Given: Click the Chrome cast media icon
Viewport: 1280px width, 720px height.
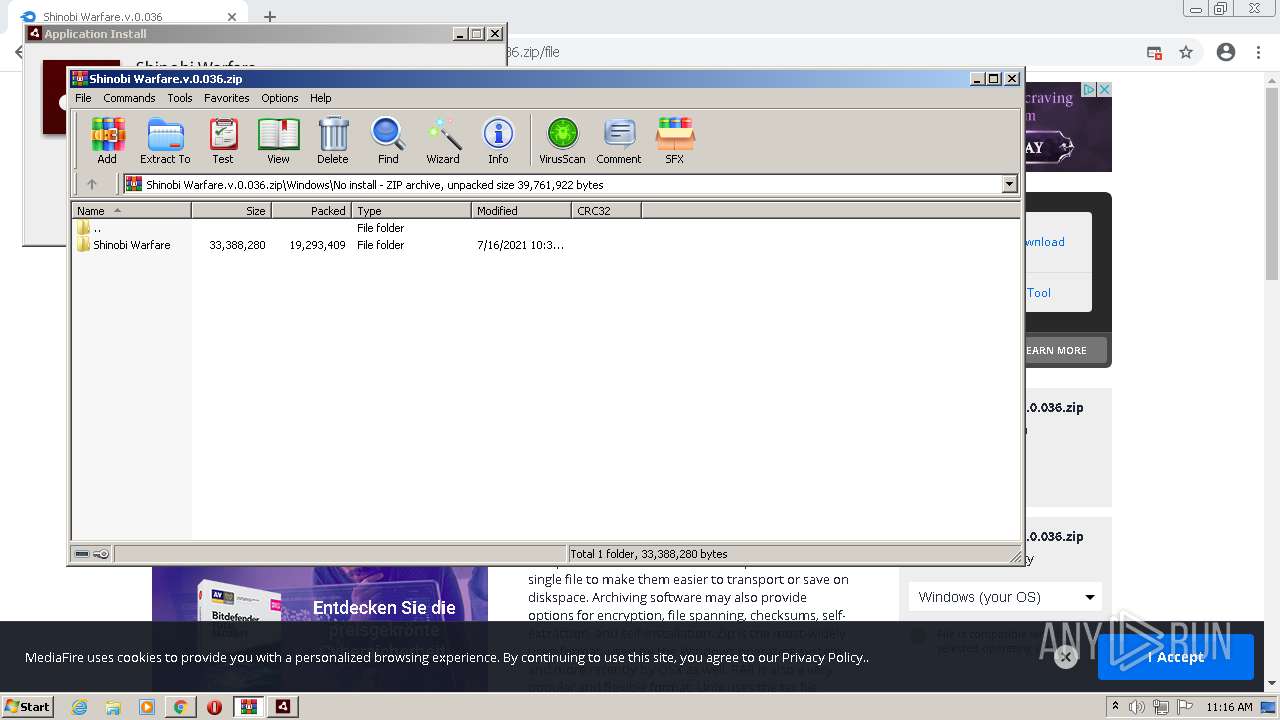Looking at the screenshot, I should click(1154, 52).
